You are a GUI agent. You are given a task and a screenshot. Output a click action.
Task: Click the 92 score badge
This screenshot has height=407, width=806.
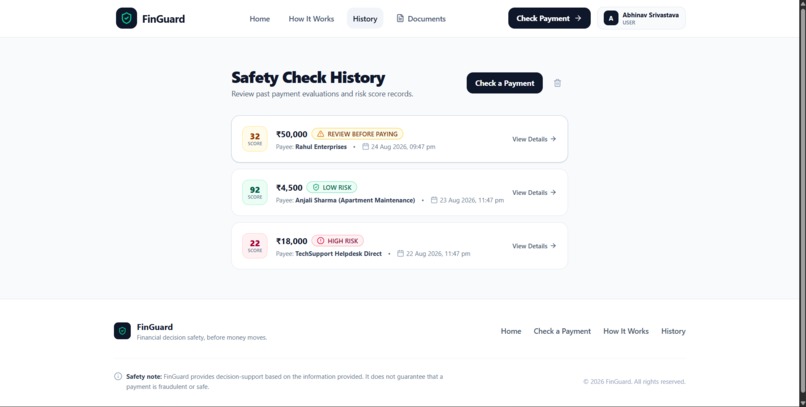(255, 192)
